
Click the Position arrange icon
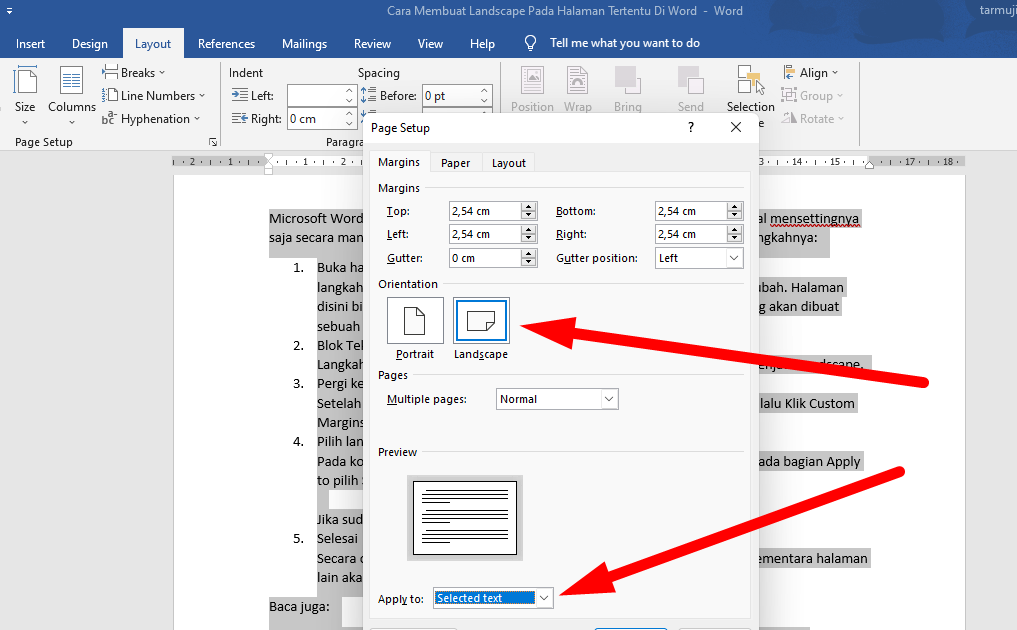532,90
